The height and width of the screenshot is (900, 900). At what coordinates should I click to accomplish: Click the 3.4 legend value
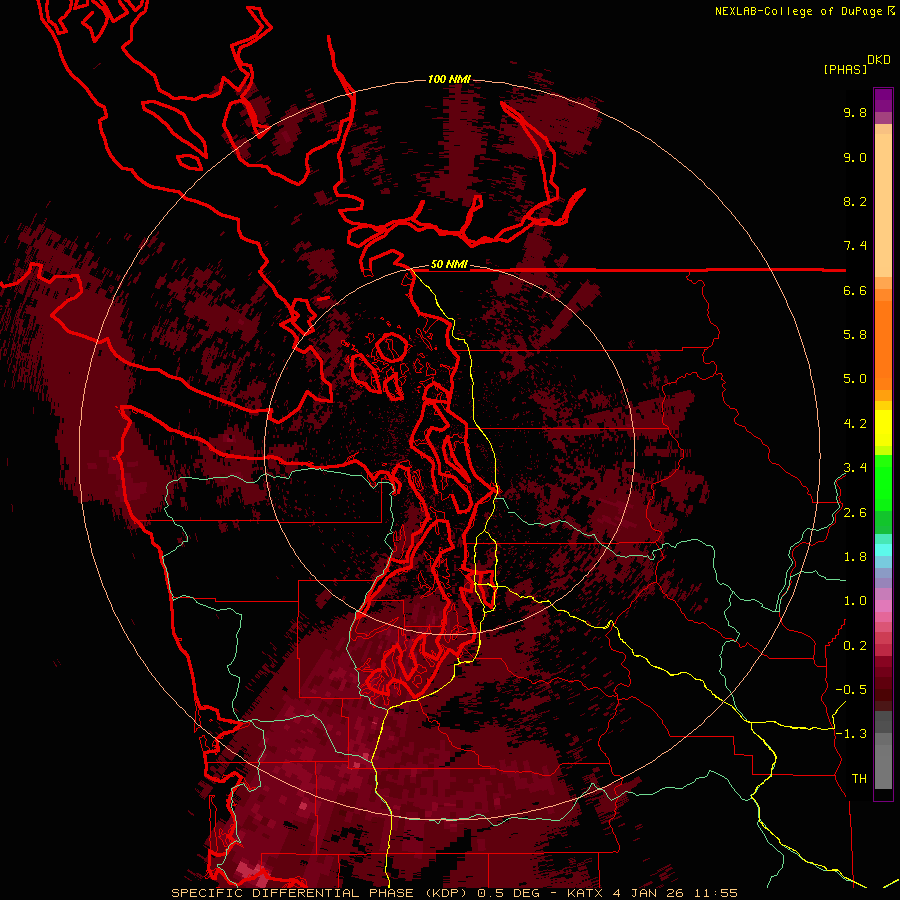tap(855, 468)
